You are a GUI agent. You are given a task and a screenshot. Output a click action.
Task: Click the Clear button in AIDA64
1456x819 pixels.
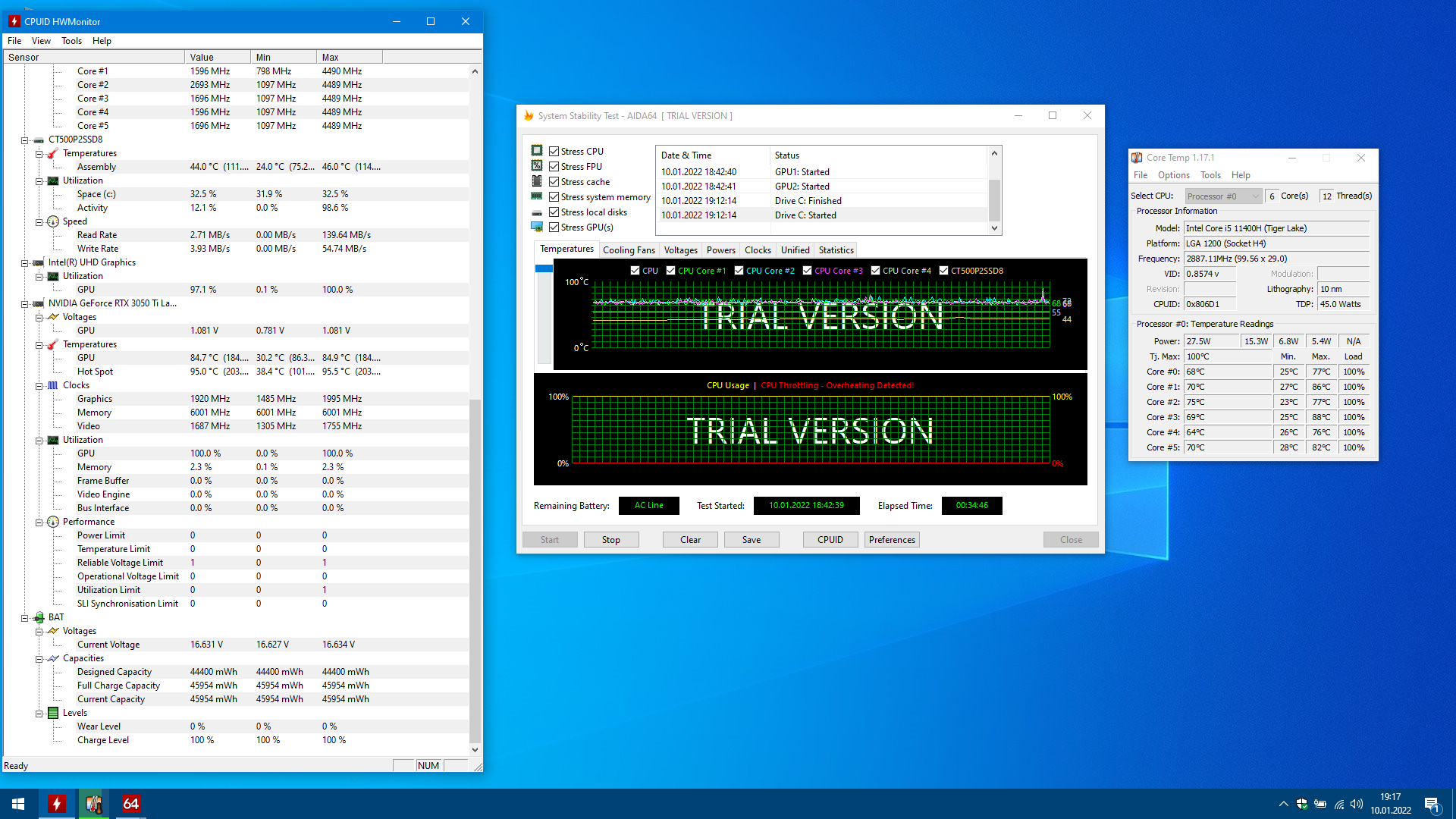tap(690, 540)
